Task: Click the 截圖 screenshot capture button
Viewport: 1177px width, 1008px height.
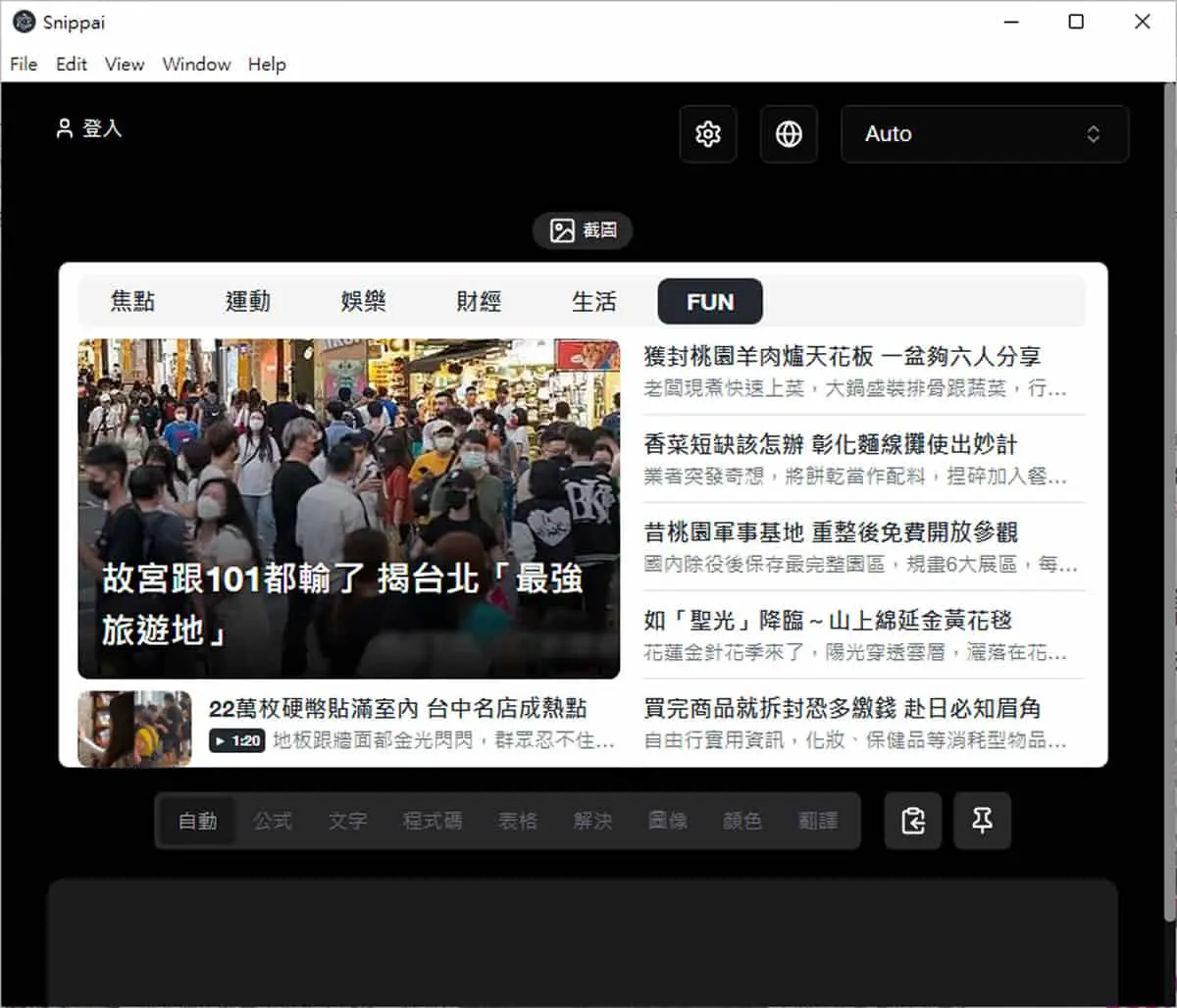Action: (x=583, y=231)
